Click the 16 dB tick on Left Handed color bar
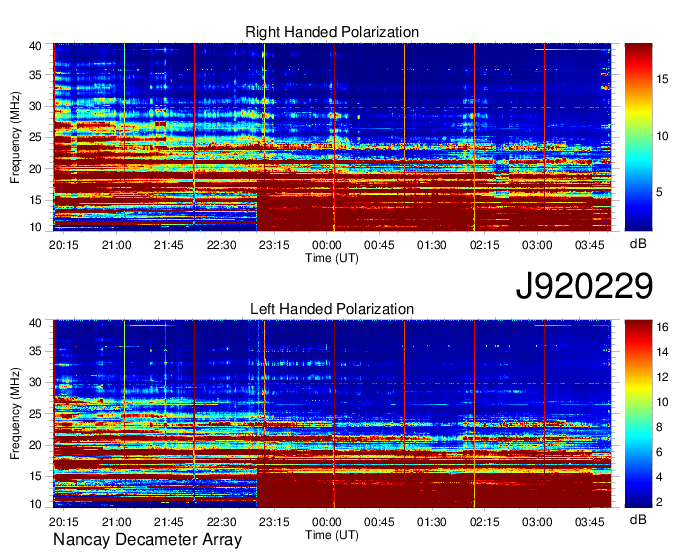 [x=662, y=327]
